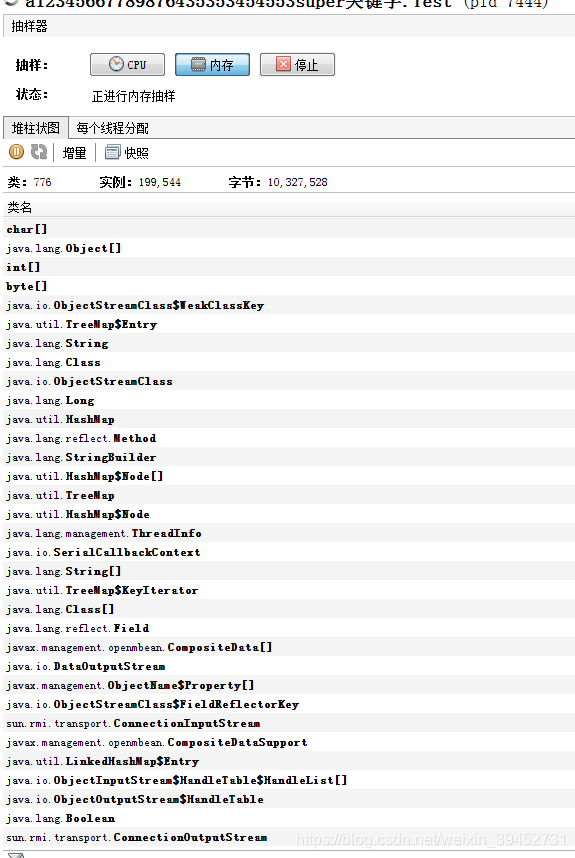The image size is (575, 858).
Task: Select java.lang.String[] row
Action: (289, 571)
